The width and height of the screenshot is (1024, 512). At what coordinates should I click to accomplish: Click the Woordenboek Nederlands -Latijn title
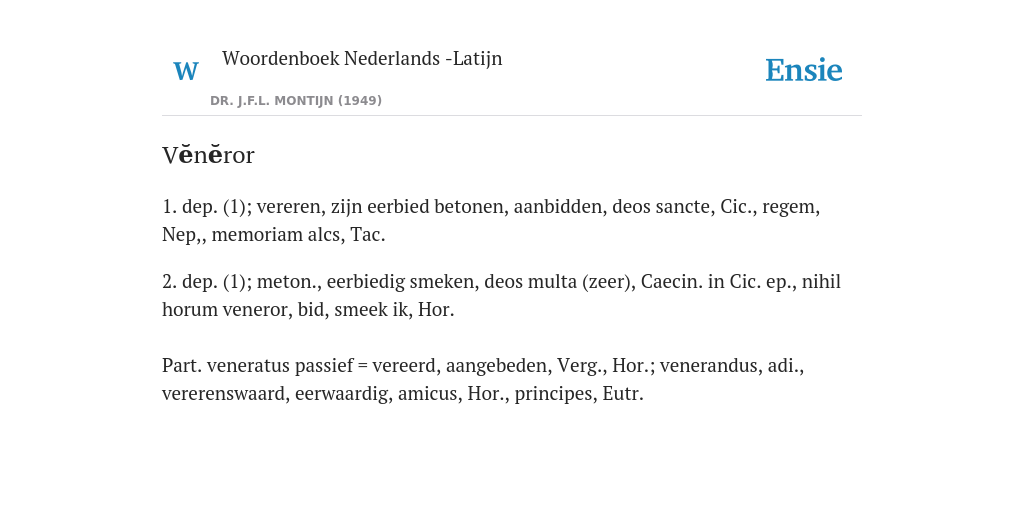point(362,58)
